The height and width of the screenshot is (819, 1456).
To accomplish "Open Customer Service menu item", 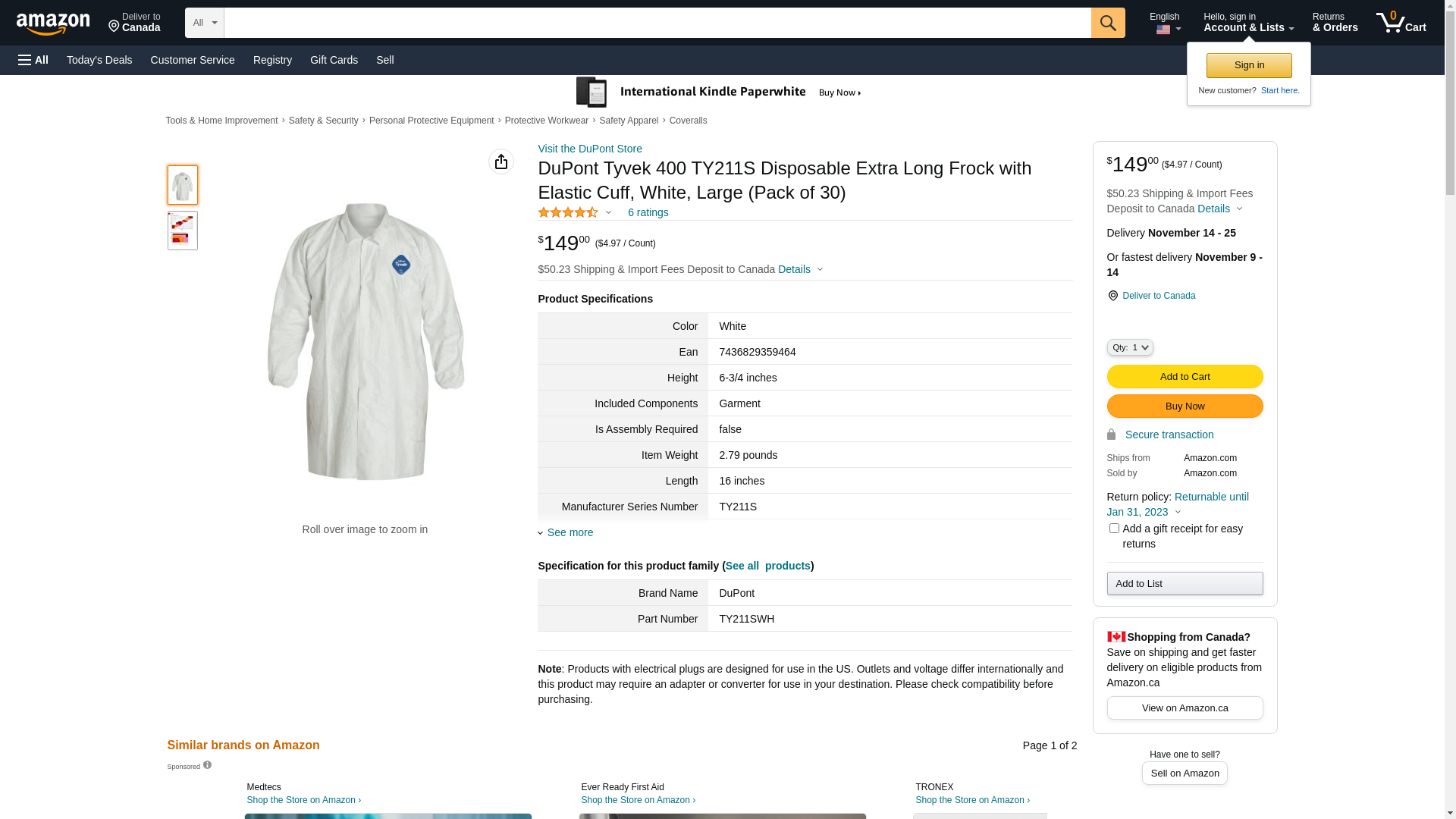I will pos(193,60).
